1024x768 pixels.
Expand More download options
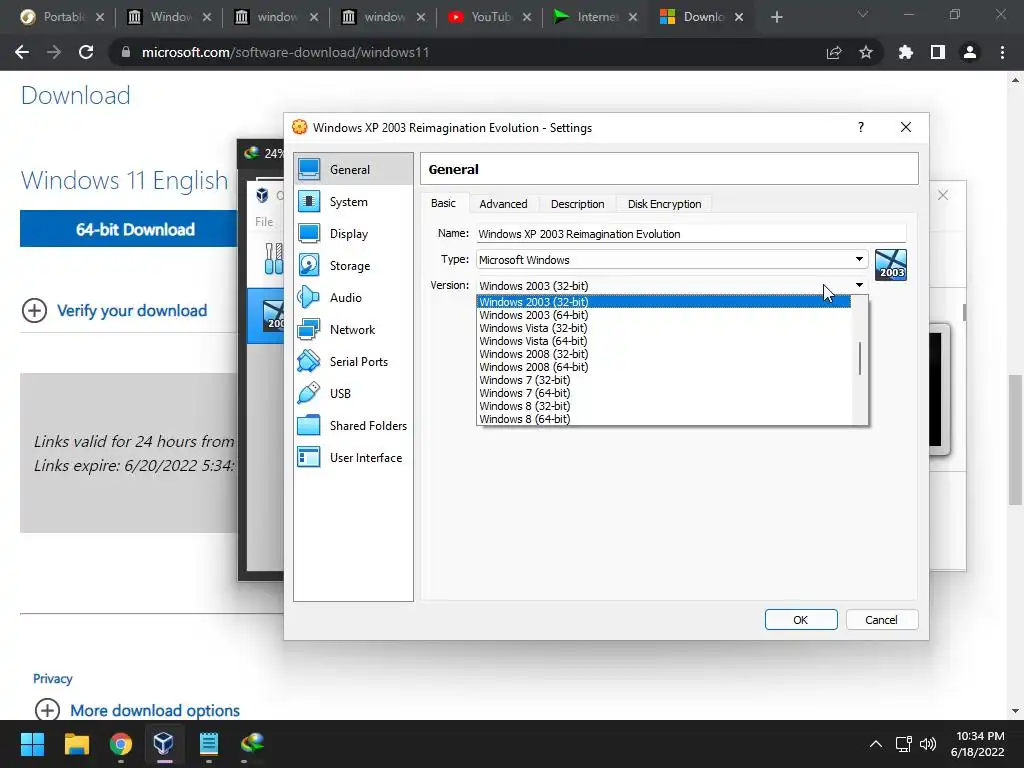(137, 710)
